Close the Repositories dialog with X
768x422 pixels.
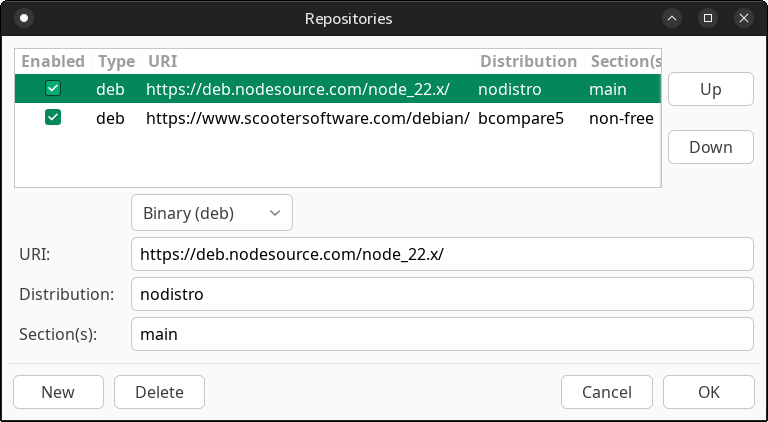coord(743,18)
